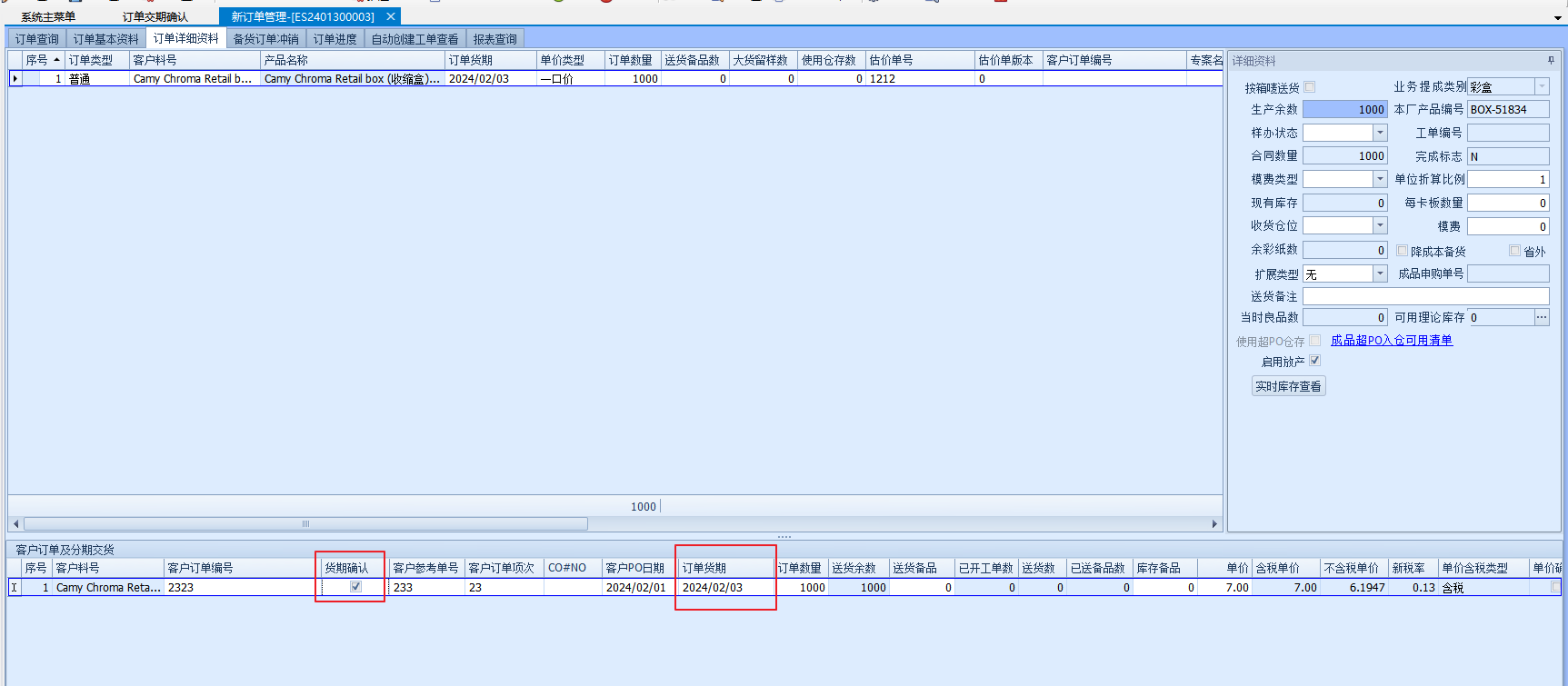The height and width of the screenshot is (686, 1568).
Task: Click the 客户PO日期 column header
Action: pyautogui.click(x=641, y=568)
